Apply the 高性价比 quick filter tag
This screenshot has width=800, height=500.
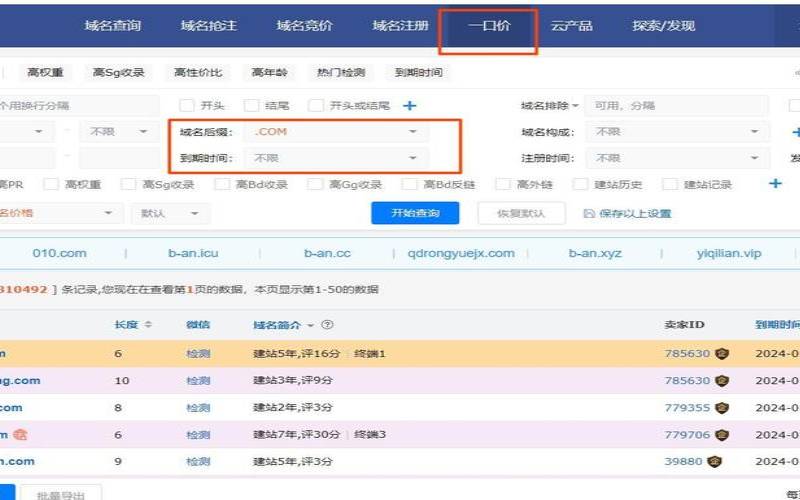click(198, 72)
